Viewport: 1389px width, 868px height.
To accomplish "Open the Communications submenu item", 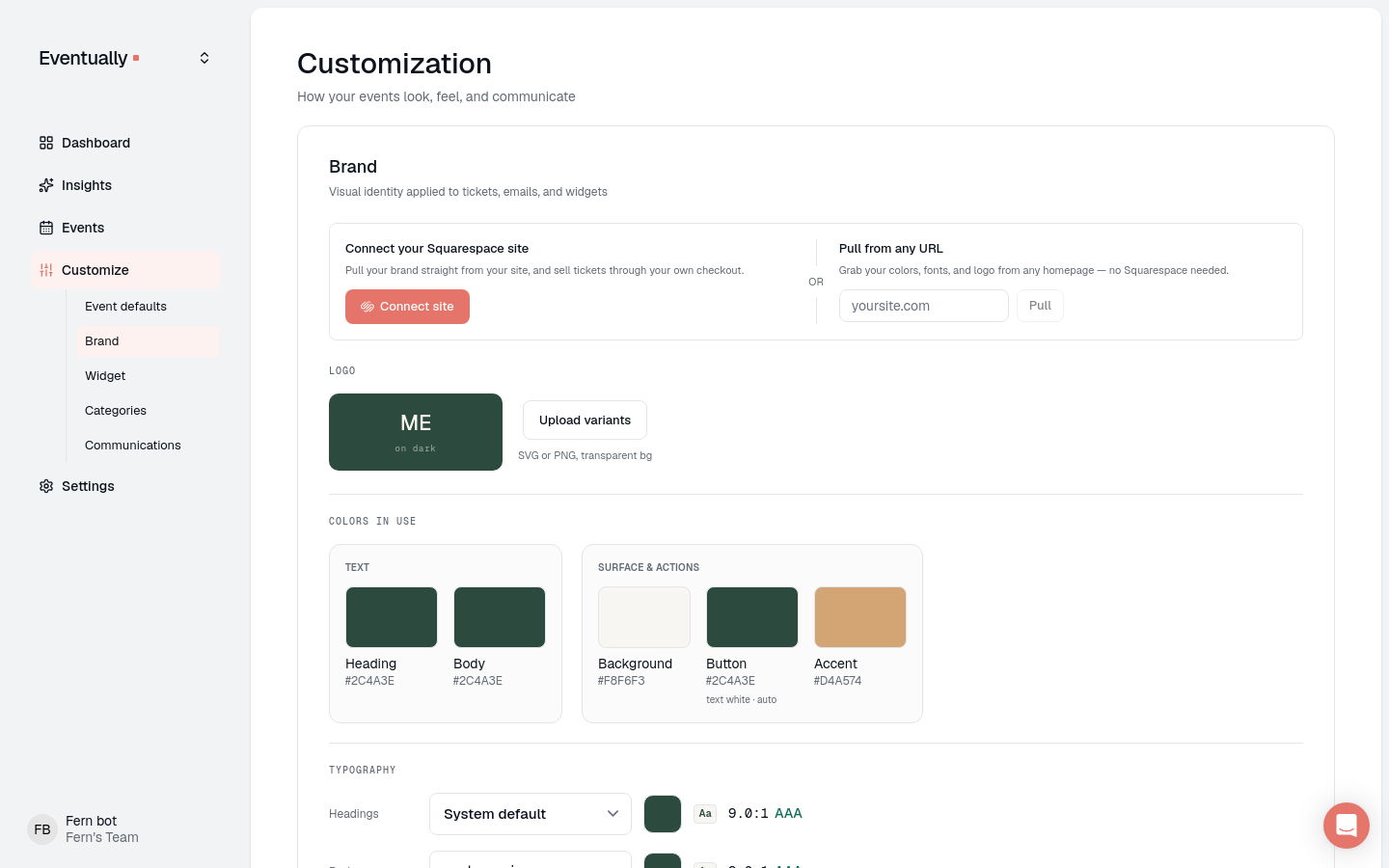I will (x=148, y=446).
